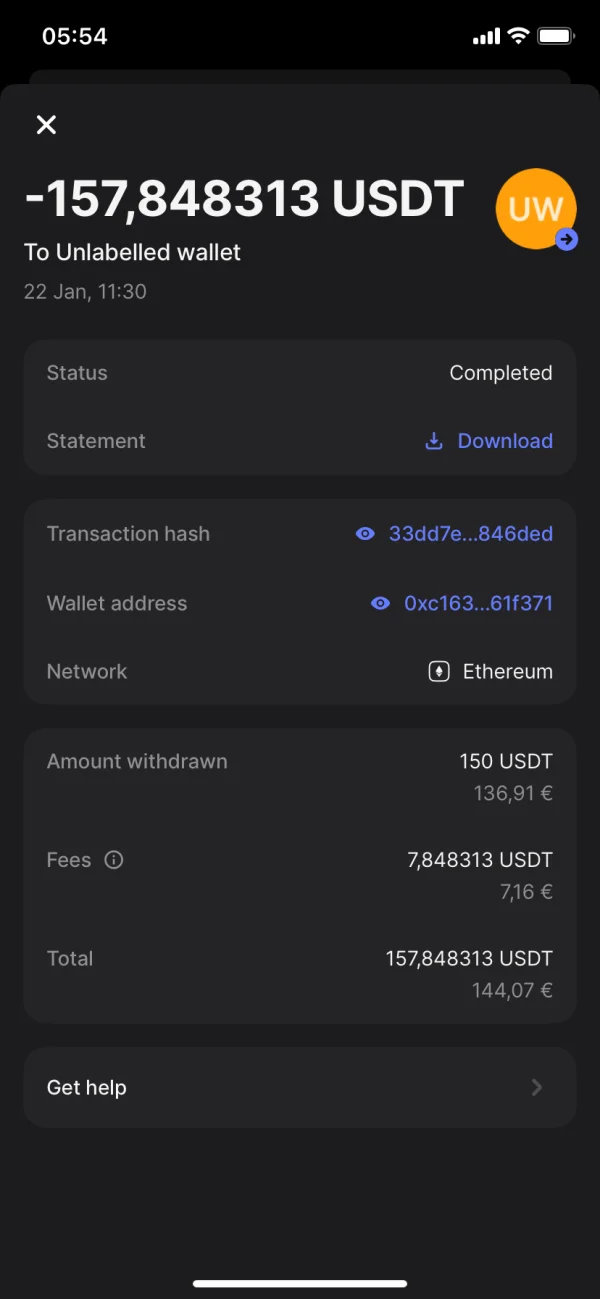The width and height of the screenshot is (600, 1299).
Task: Select the Total 157,848313 USDT value
Action: [468, 958]
